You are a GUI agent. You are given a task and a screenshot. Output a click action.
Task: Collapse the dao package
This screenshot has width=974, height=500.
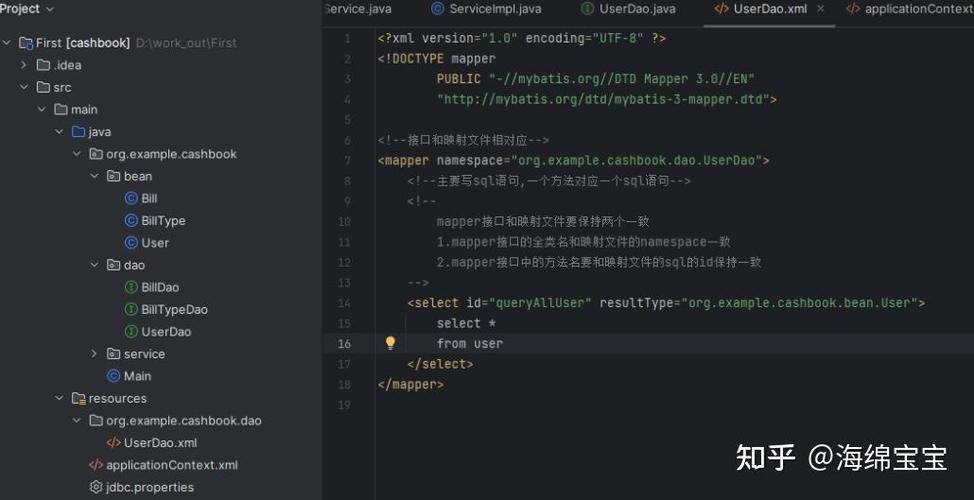point(94,265)
